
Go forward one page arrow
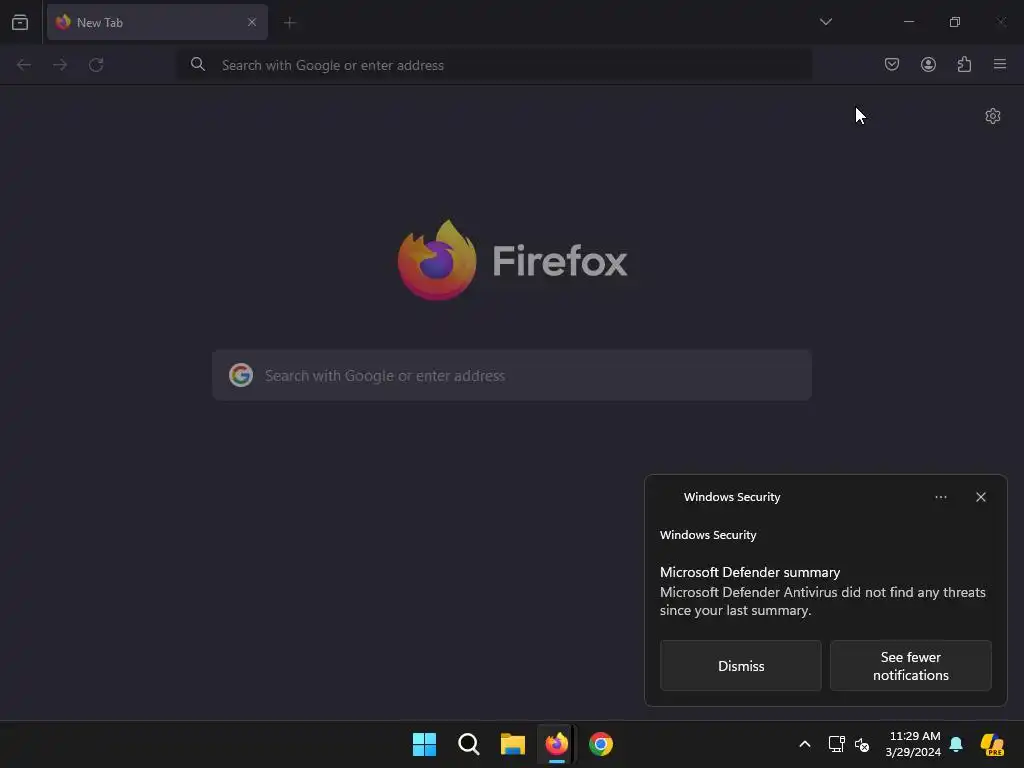click(x=60, y=65)
